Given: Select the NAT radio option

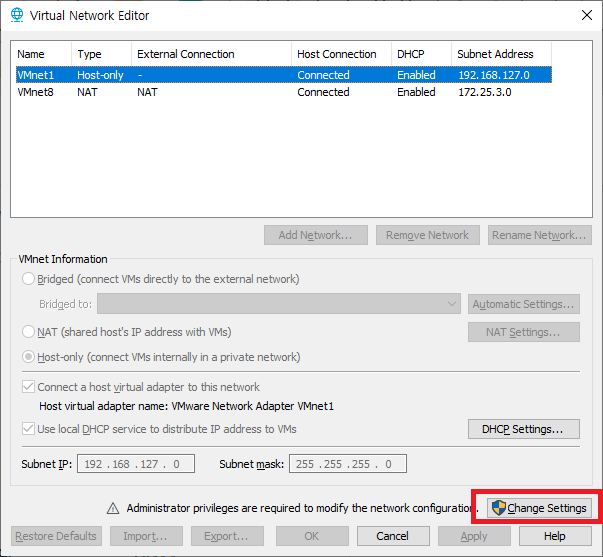Looking at the screenshot, I should pos(28,332).
